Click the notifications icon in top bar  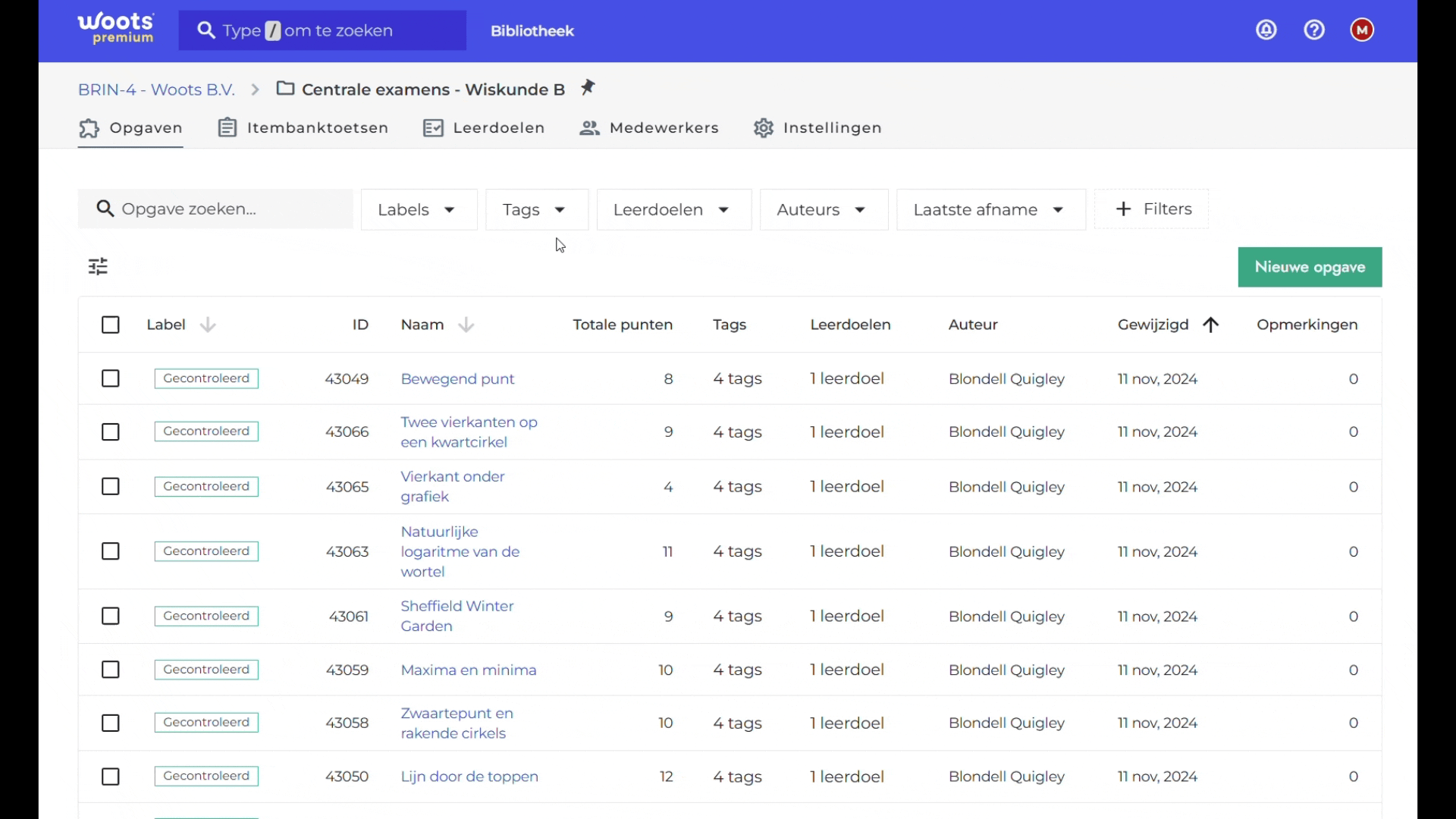[x=1267, y=30]
